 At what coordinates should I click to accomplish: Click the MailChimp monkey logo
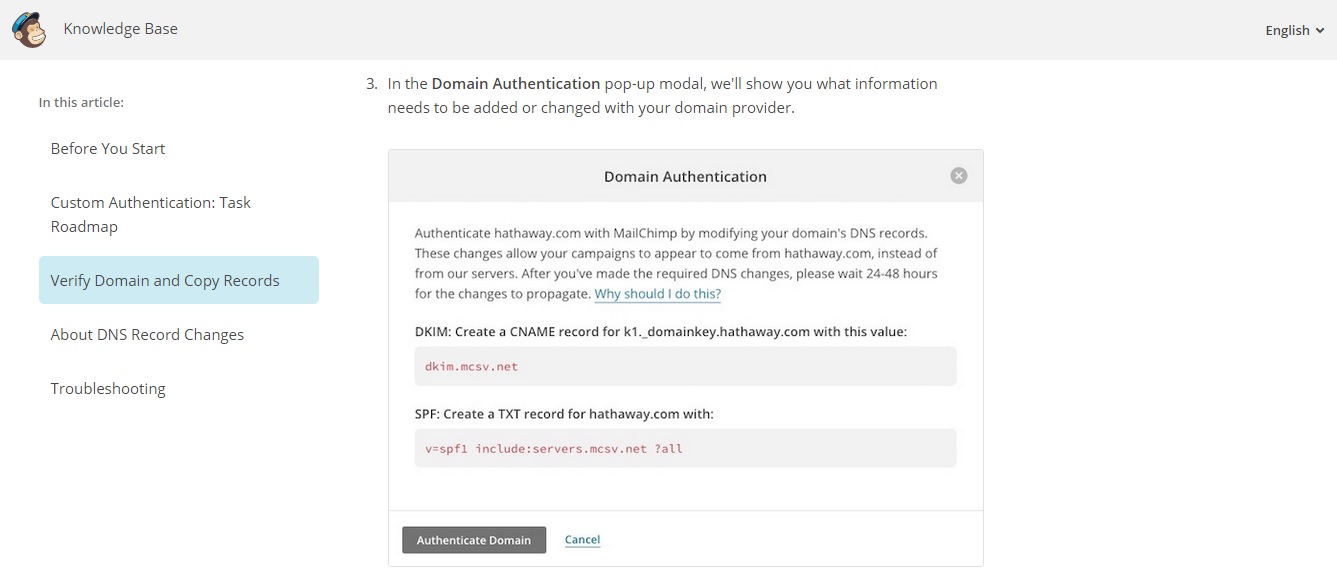click(x=28, y=30)
